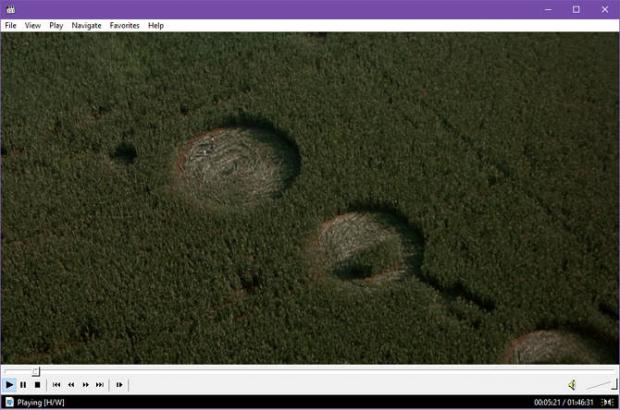Click the seek bar thumb

(x=36, y=371)
